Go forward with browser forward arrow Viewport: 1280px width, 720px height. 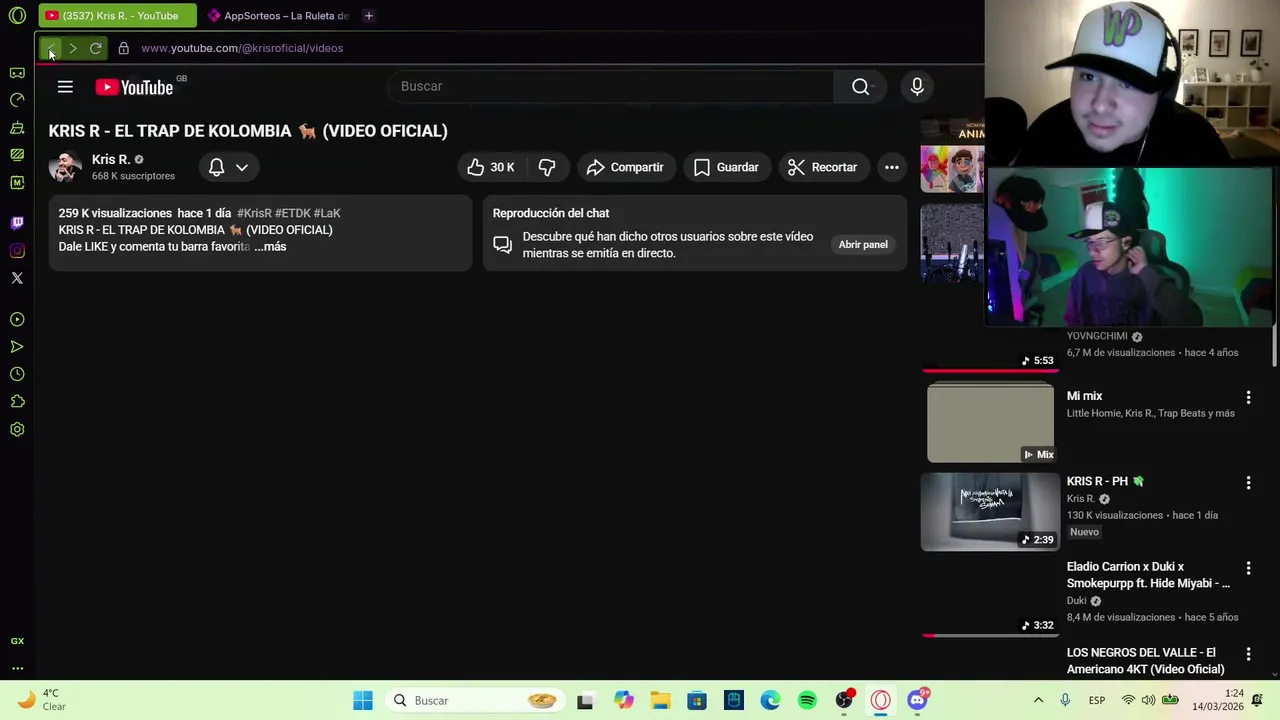[x=73, y=48]
